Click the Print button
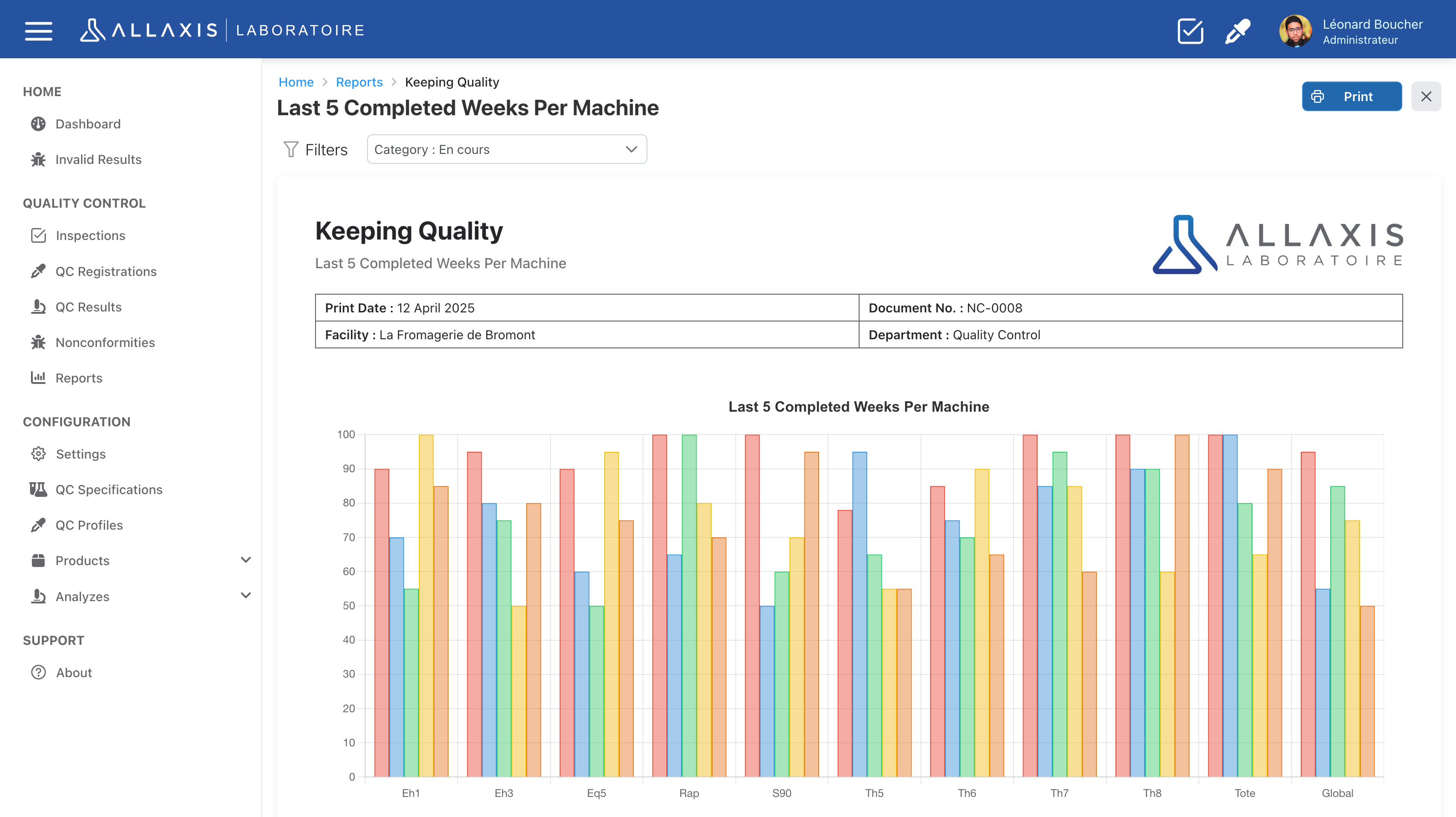The width and height of the screenshot is (1456, 817). tap(1351, 97)
